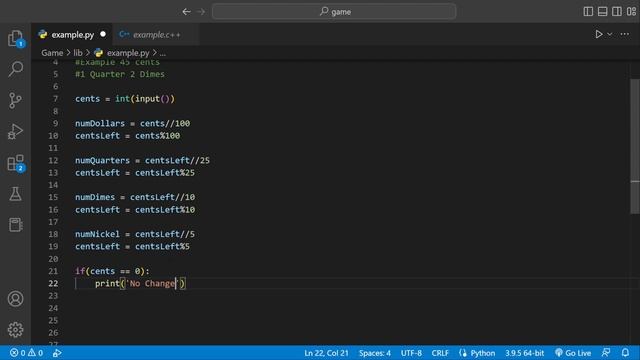Run the Python file with play button
The height and width of the screenshot is (360, 640).
598,34
